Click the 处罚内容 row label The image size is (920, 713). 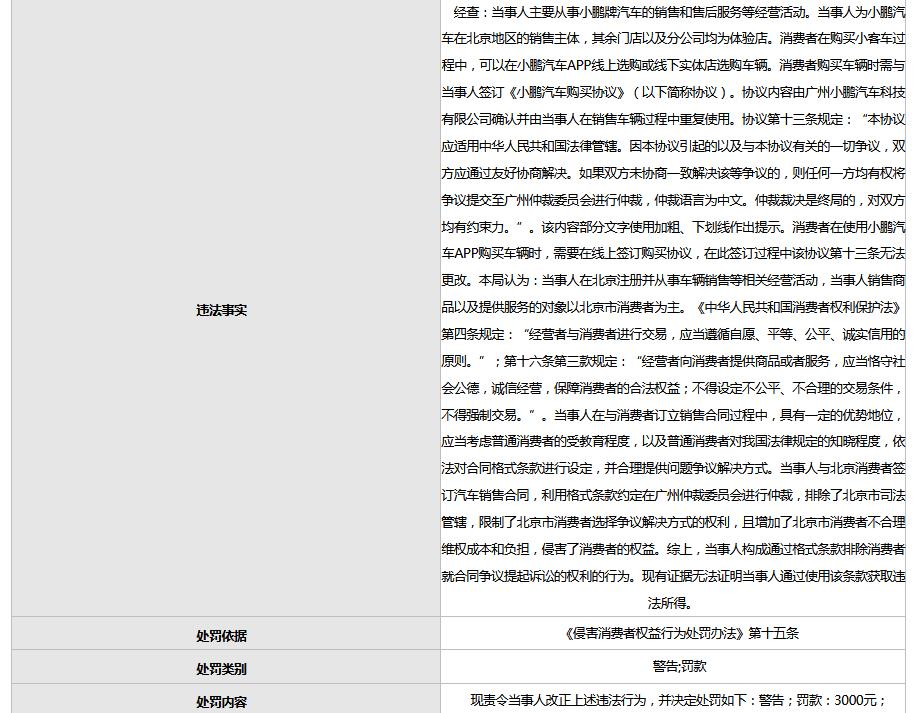[221, 702]
